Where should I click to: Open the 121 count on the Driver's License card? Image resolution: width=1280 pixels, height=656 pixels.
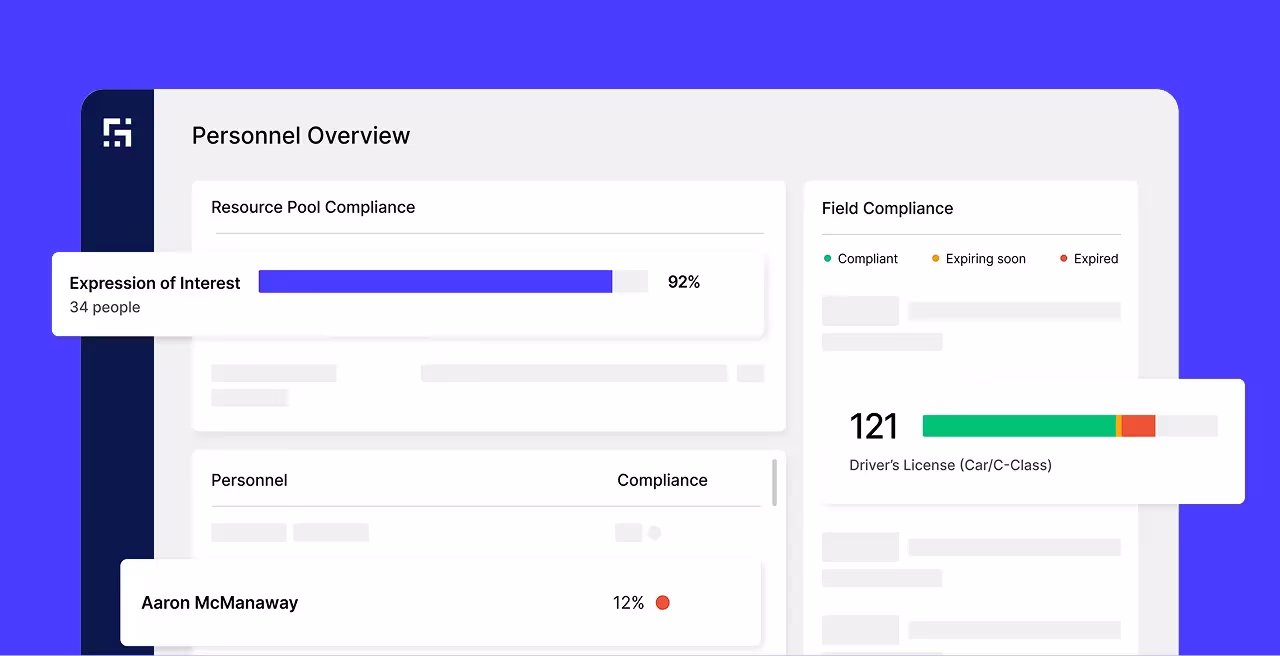point(874,426)
